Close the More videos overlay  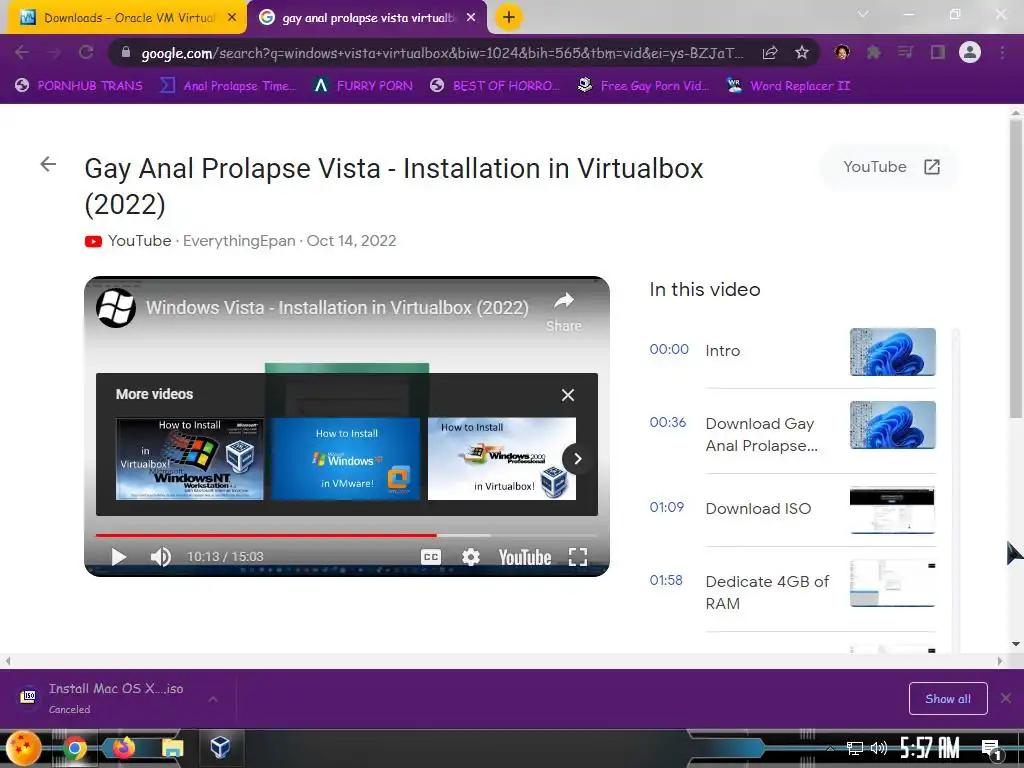click(568, 395)
